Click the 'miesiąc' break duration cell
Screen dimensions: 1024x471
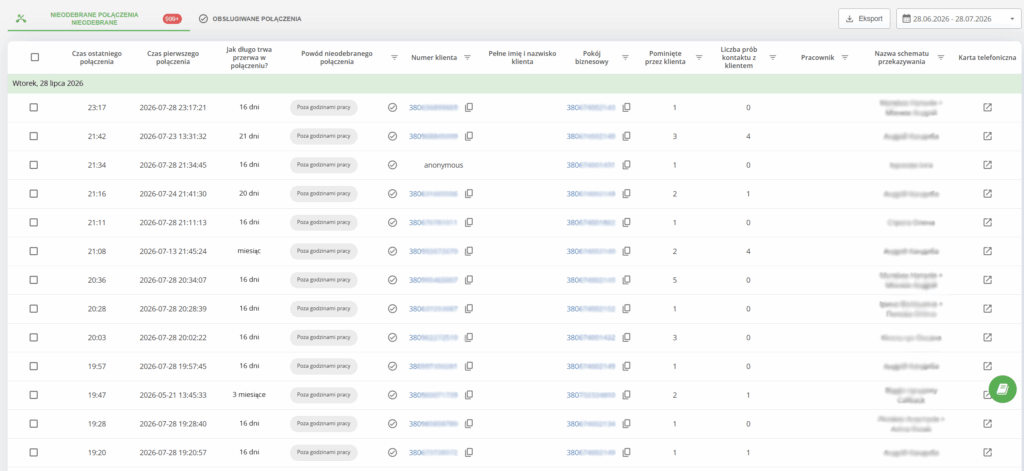pyautogui.click(x=249, y=251)
